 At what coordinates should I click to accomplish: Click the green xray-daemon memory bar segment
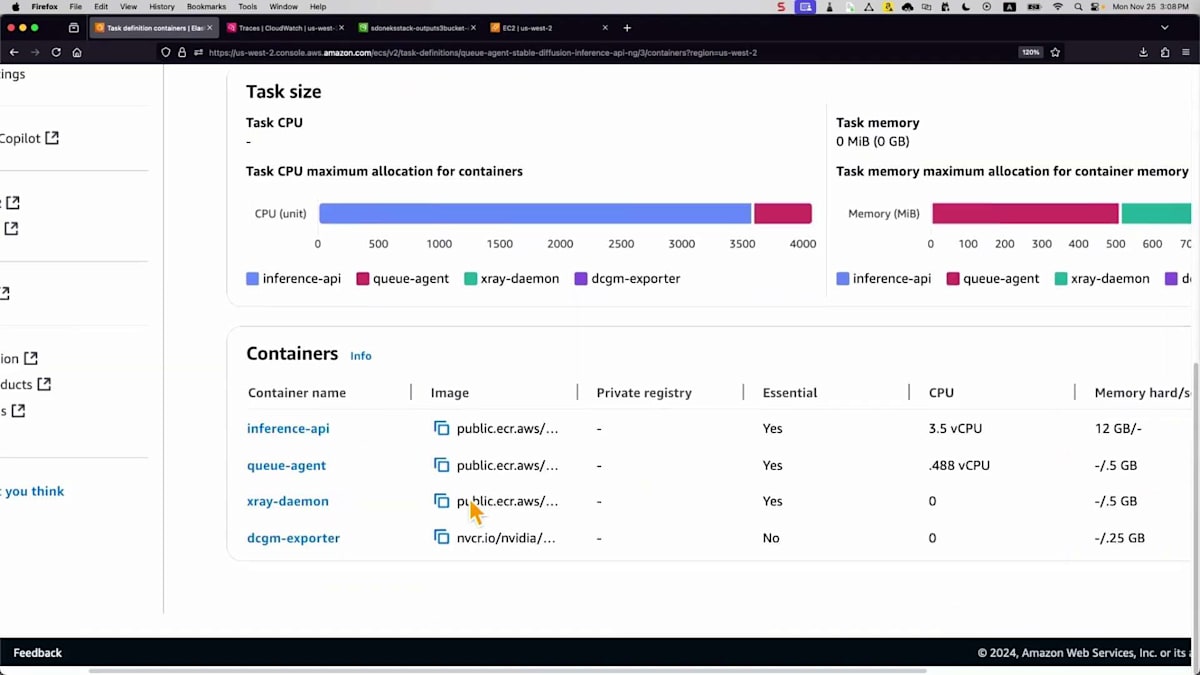[x=1157, y=213]
